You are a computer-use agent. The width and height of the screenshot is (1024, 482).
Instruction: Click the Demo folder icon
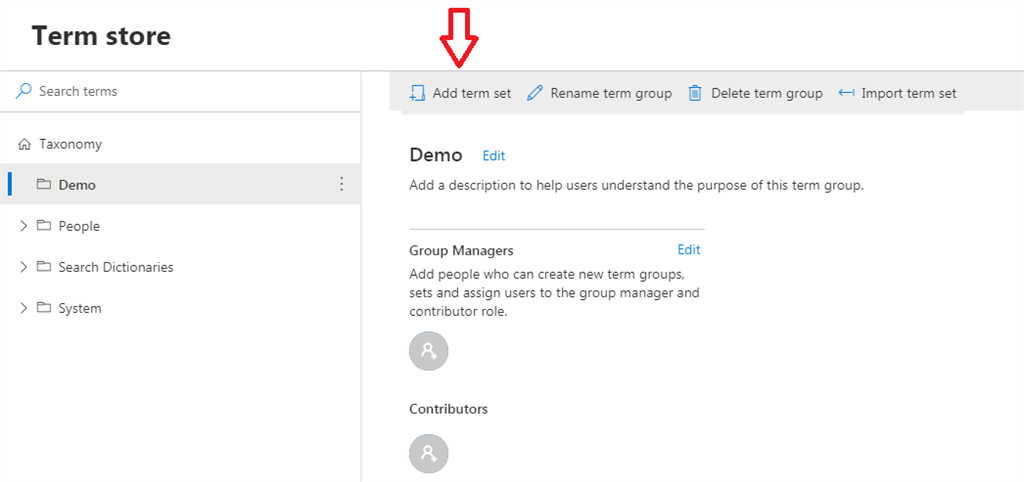tap(44, 185)
